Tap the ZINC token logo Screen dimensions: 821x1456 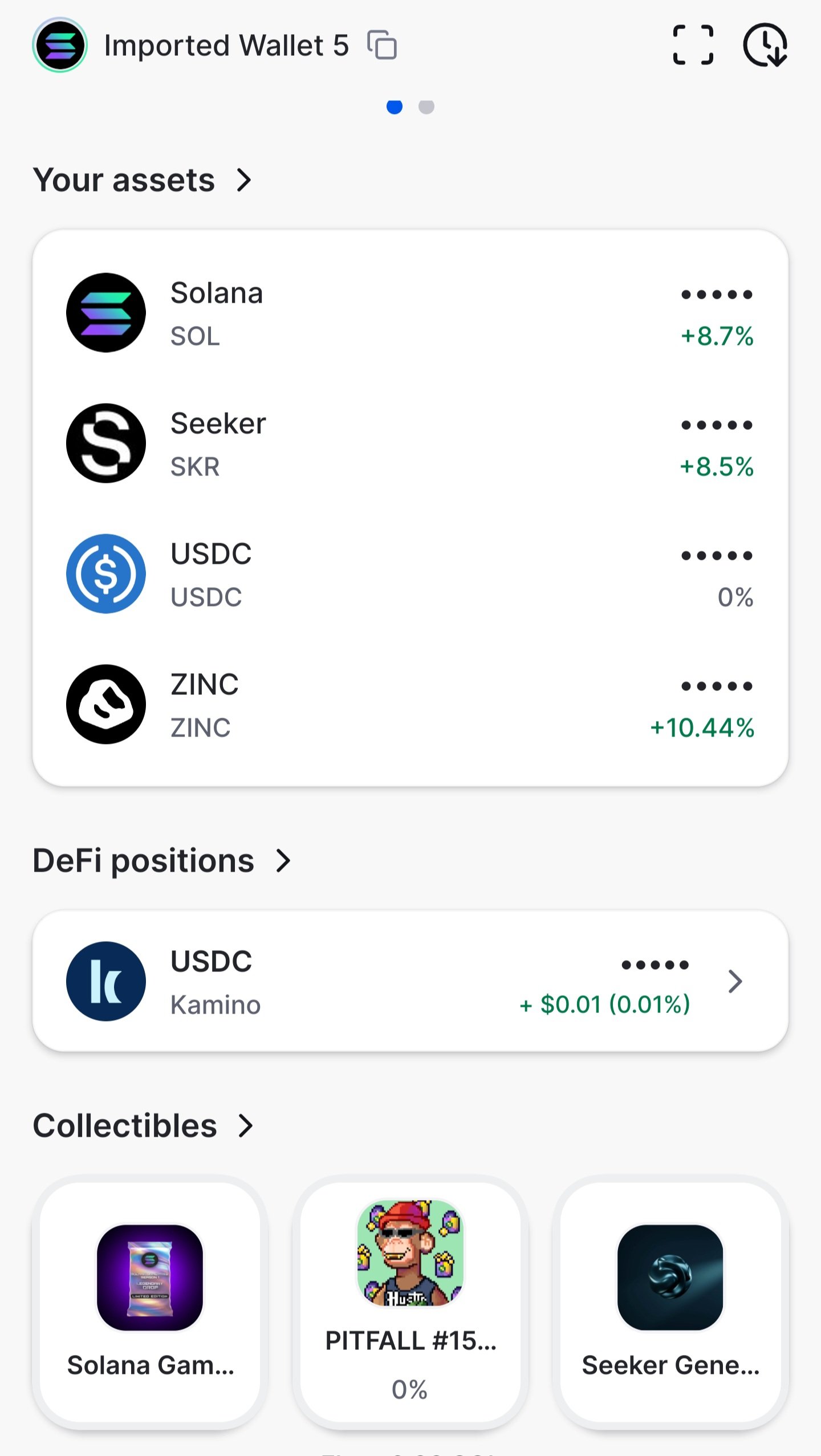pyautogui.click(x=106, y=704)
